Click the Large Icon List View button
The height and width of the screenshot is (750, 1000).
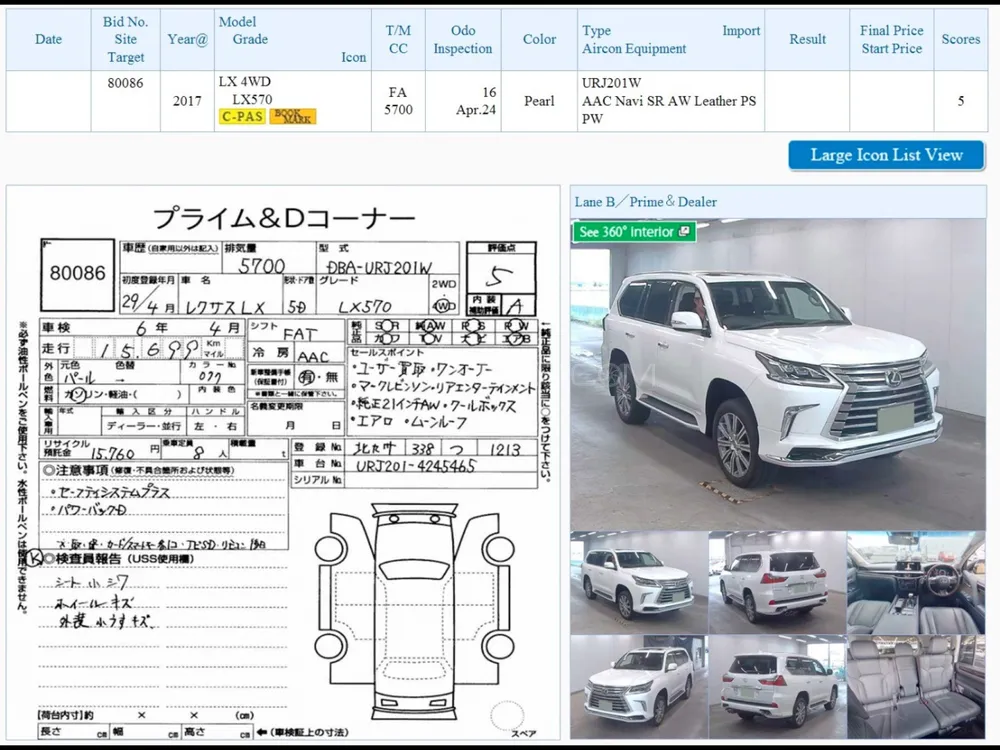(x=886, y=155)
